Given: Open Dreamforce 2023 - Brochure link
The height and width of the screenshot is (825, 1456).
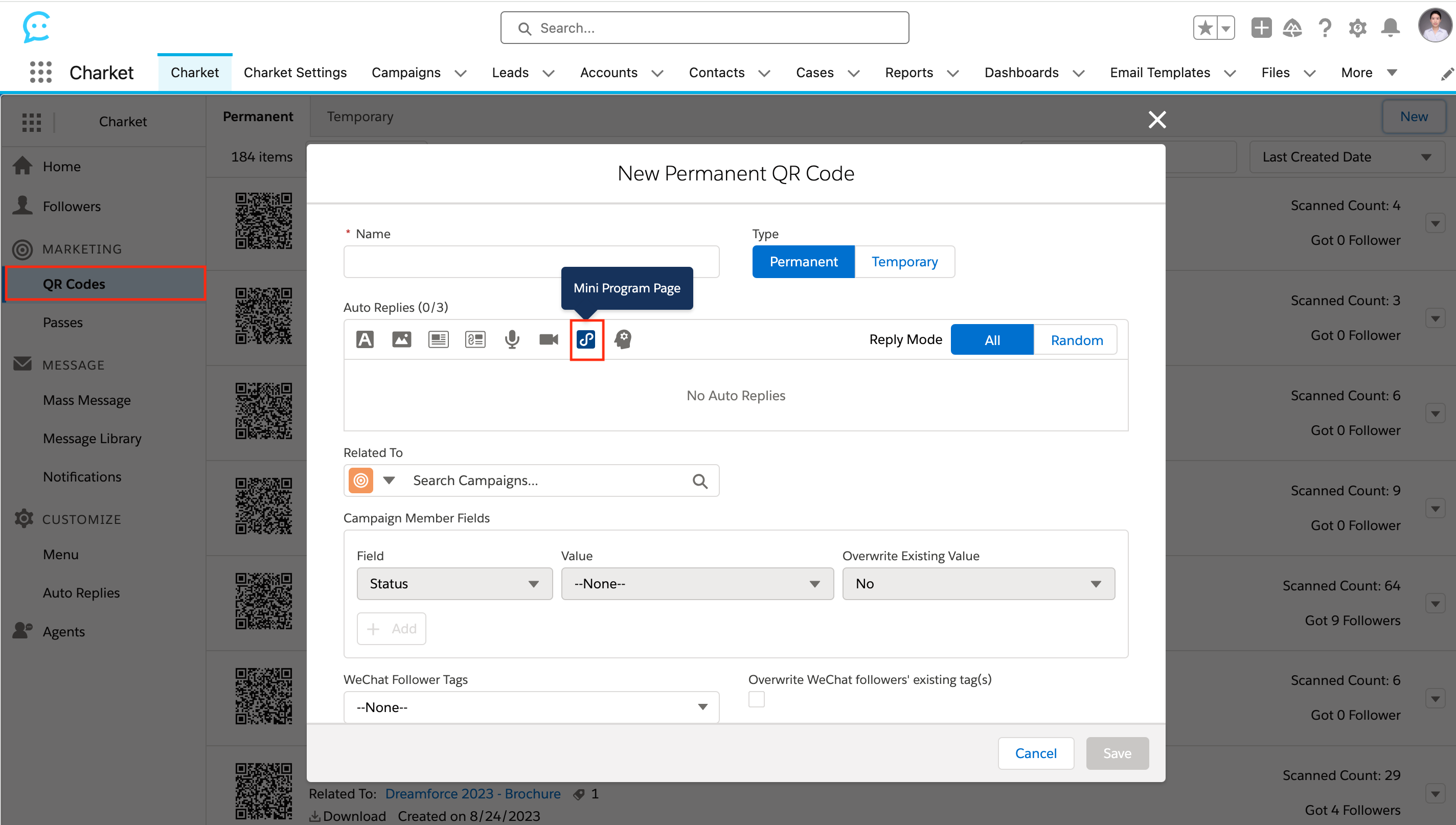Looking at the screenshot, I should [x=472, y=794].
